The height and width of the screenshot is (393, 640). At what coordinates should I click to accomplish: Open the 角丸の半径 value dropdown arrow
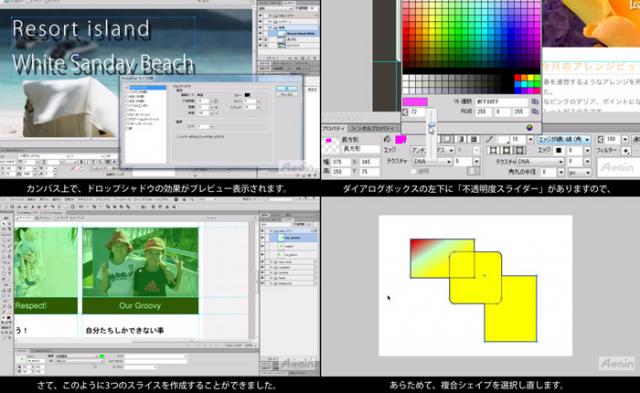[561, 172]
